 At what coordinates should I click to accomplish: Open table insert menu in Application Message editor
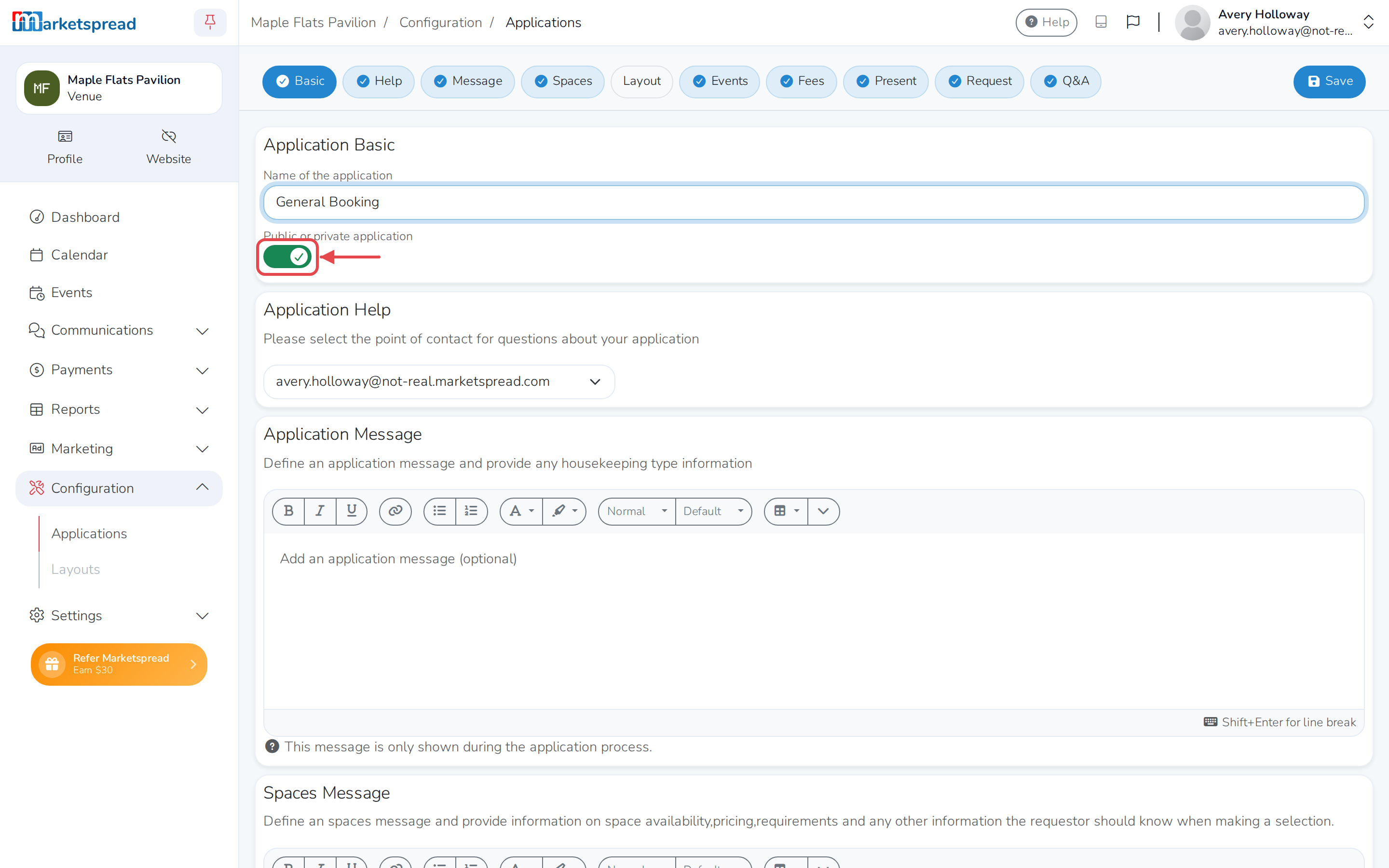pos(786,511)
